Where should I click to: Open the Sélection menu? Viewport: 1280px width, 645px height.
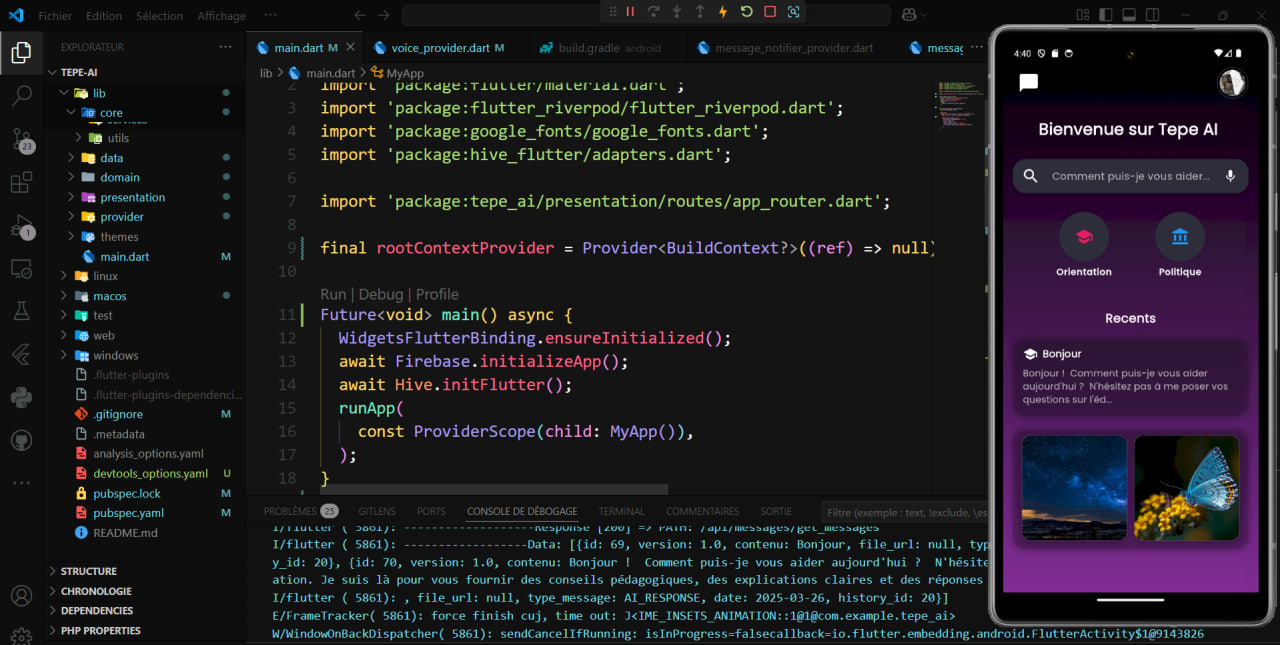pos(160,16)
